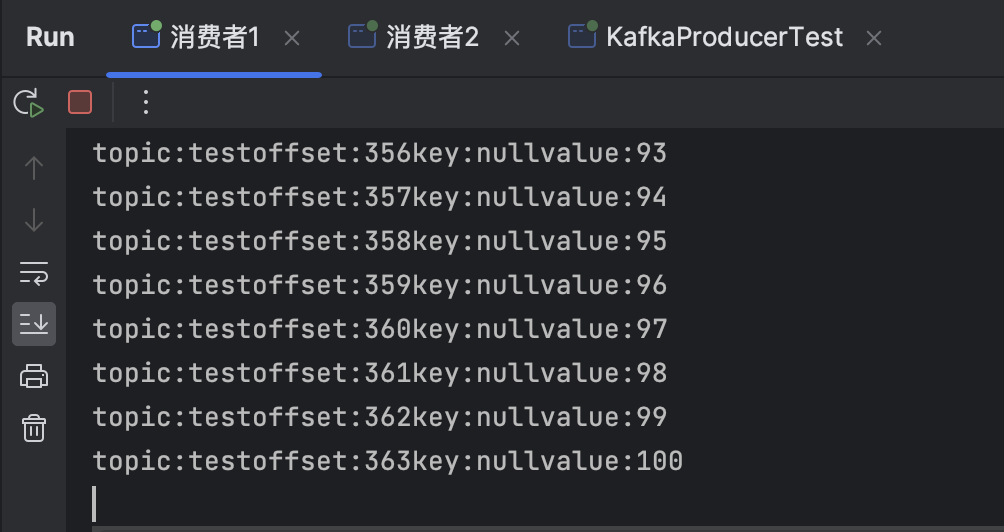
Task: Click the down arrow navigation icon
Action: 34,220
